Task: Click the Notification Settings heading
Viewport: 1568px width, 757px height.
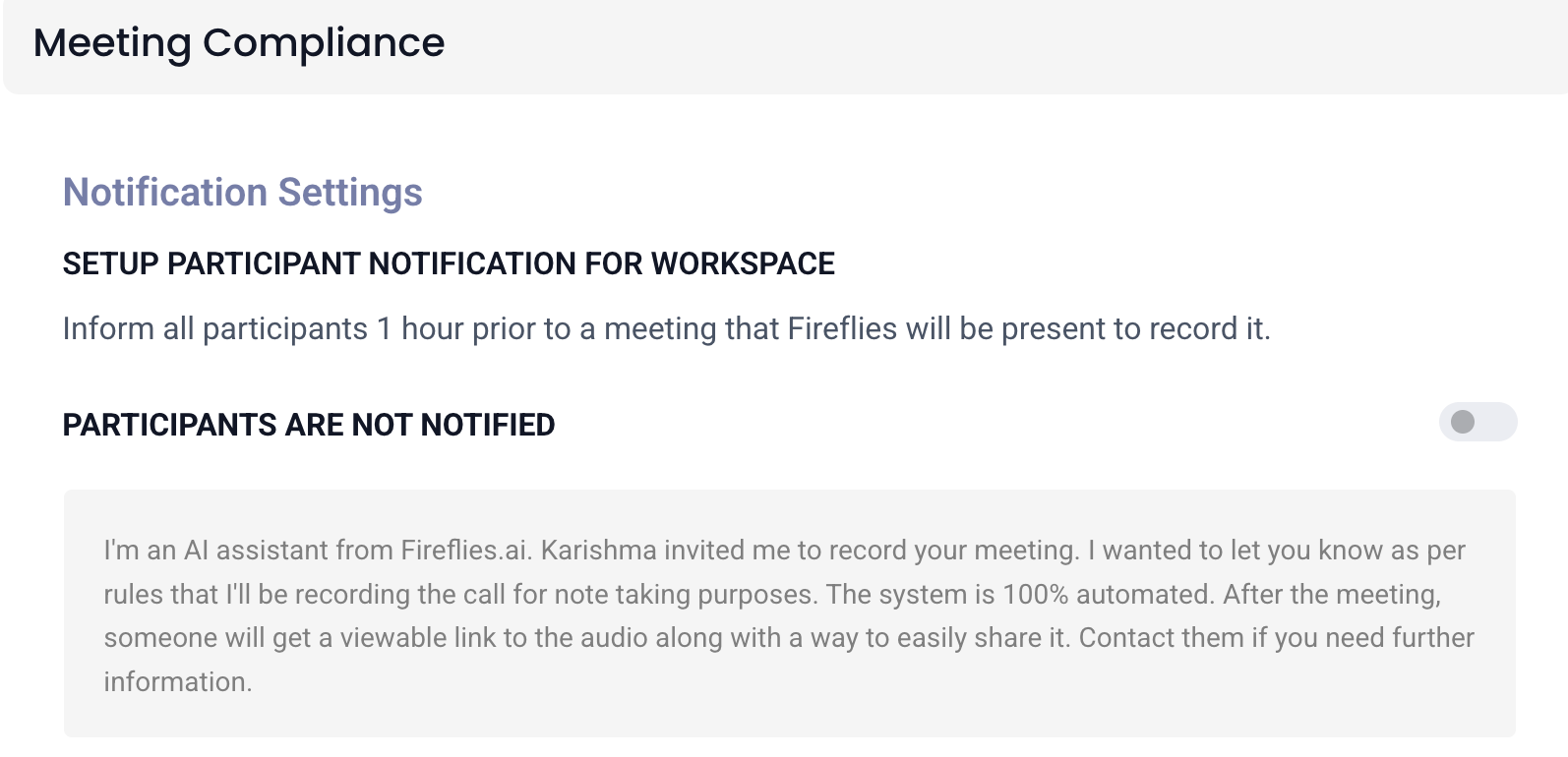Action: tap(242, 193)
